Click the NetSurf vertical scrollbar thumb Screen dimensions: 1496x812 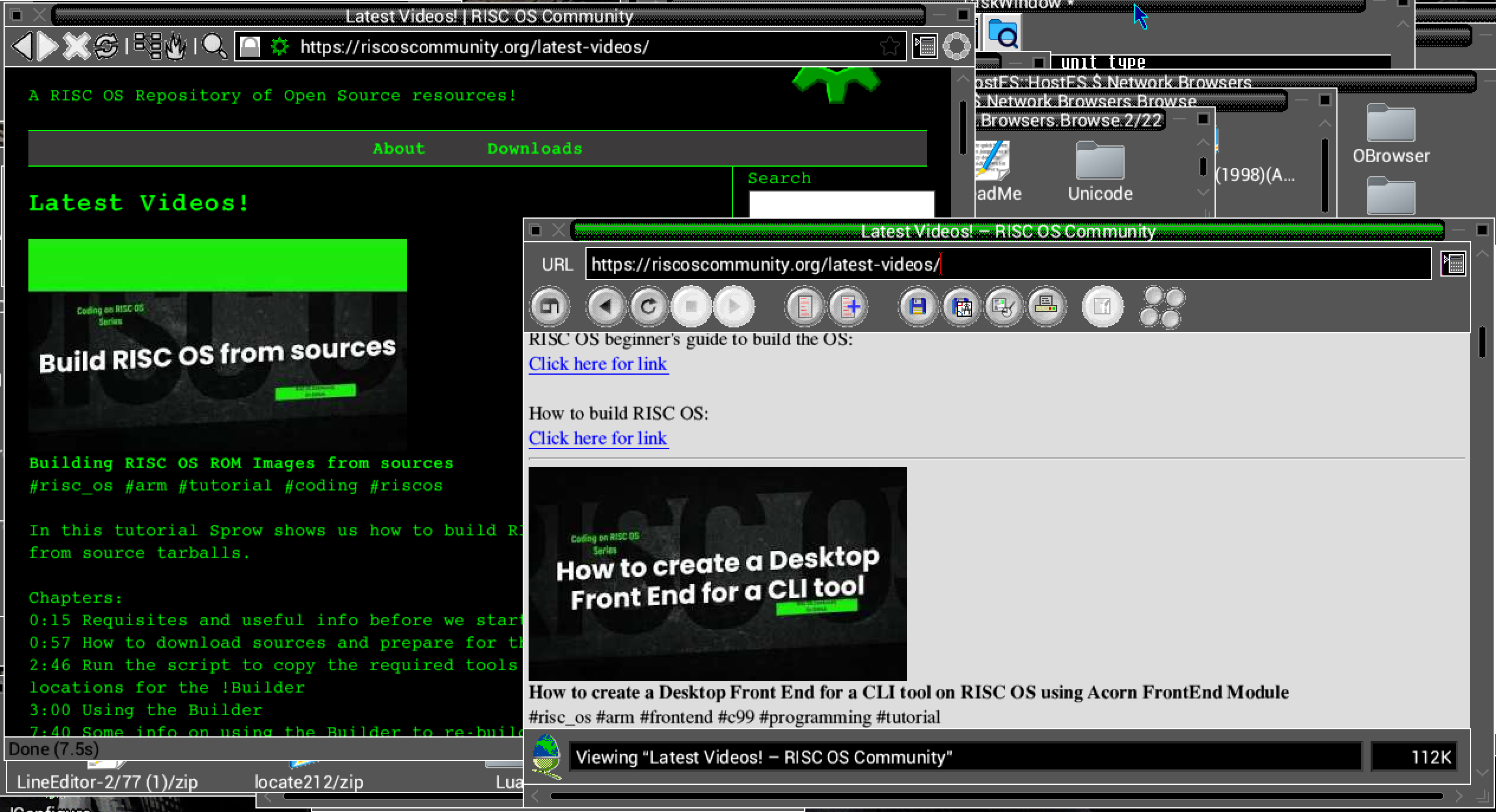pos(963,128)
